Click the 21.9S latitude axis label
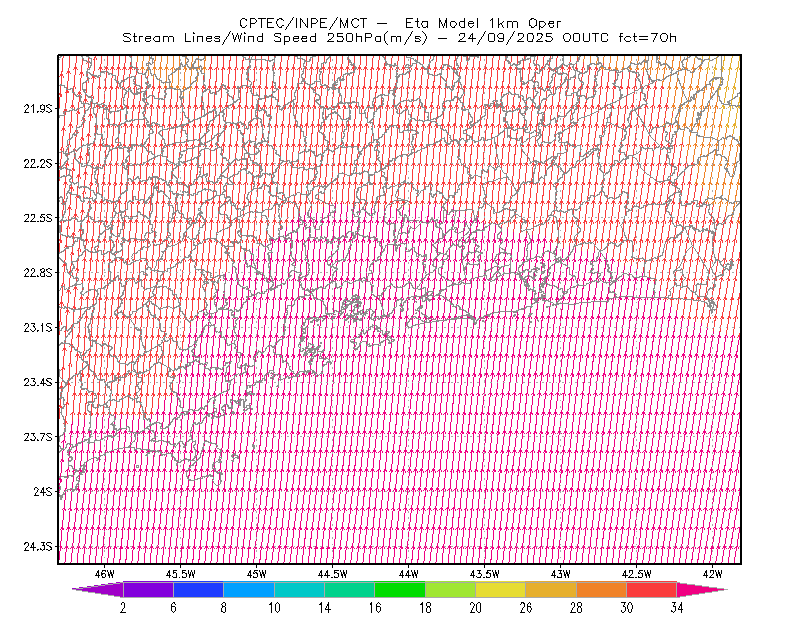 (38, 108)
